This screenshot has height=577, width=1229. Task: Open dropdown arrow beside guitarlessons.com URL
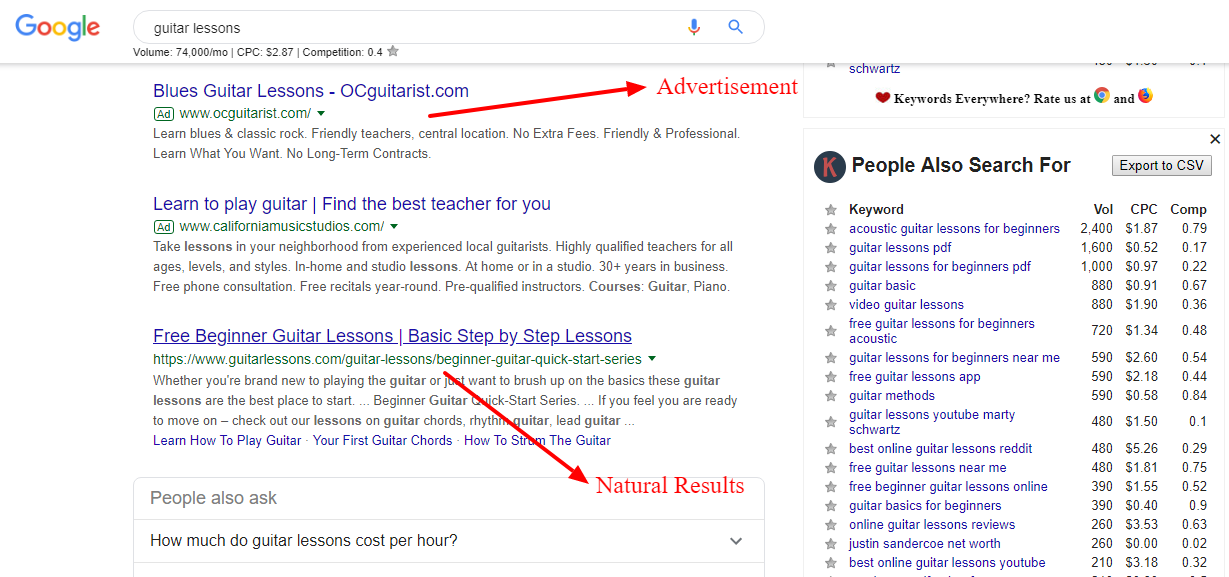(x=652, y=359)
